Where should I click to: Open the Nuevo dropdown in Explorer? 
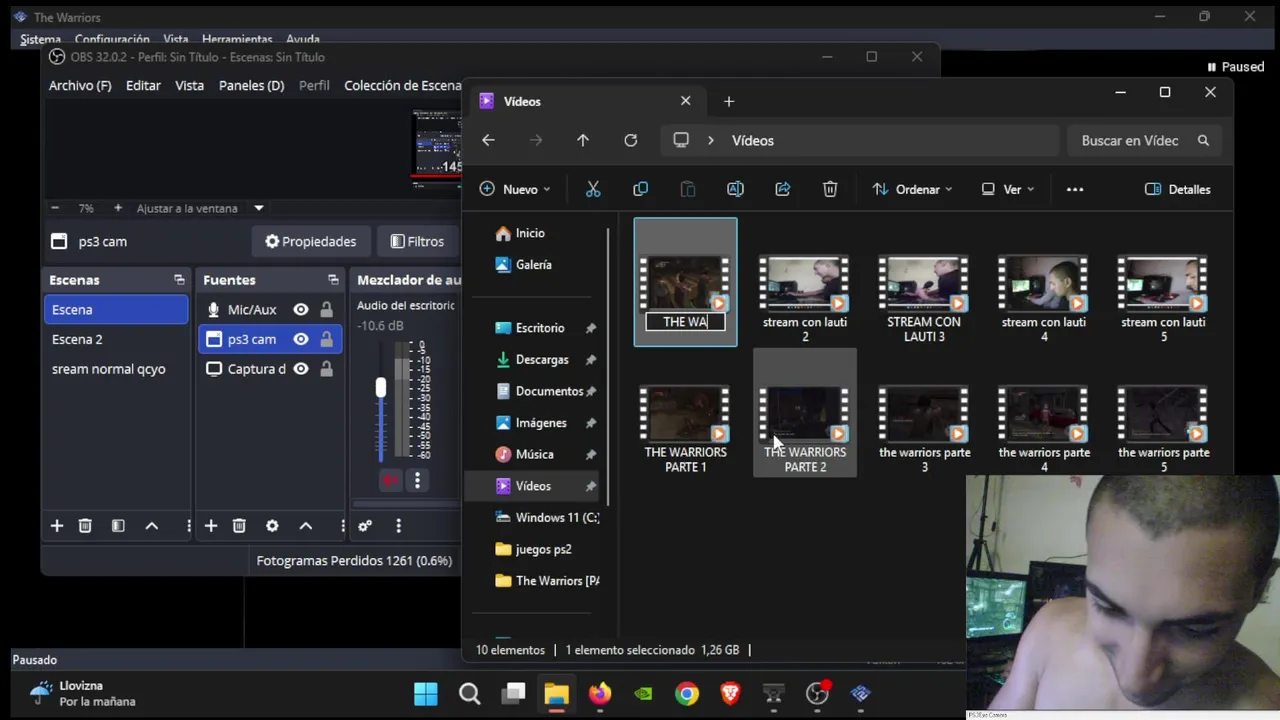point(515,189)
